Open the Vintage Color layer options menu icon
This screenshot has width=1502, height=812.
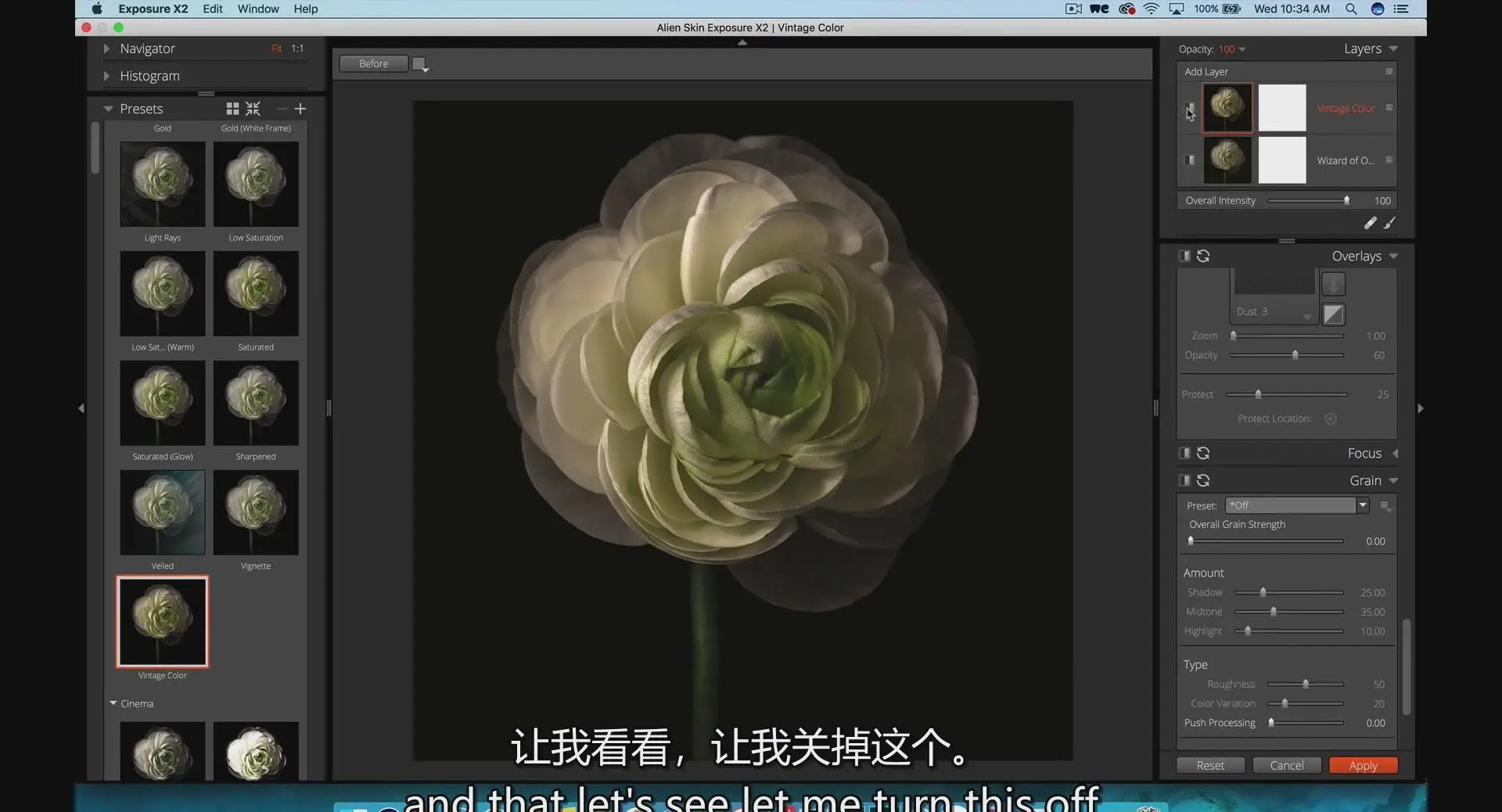tap(1389, 108)
